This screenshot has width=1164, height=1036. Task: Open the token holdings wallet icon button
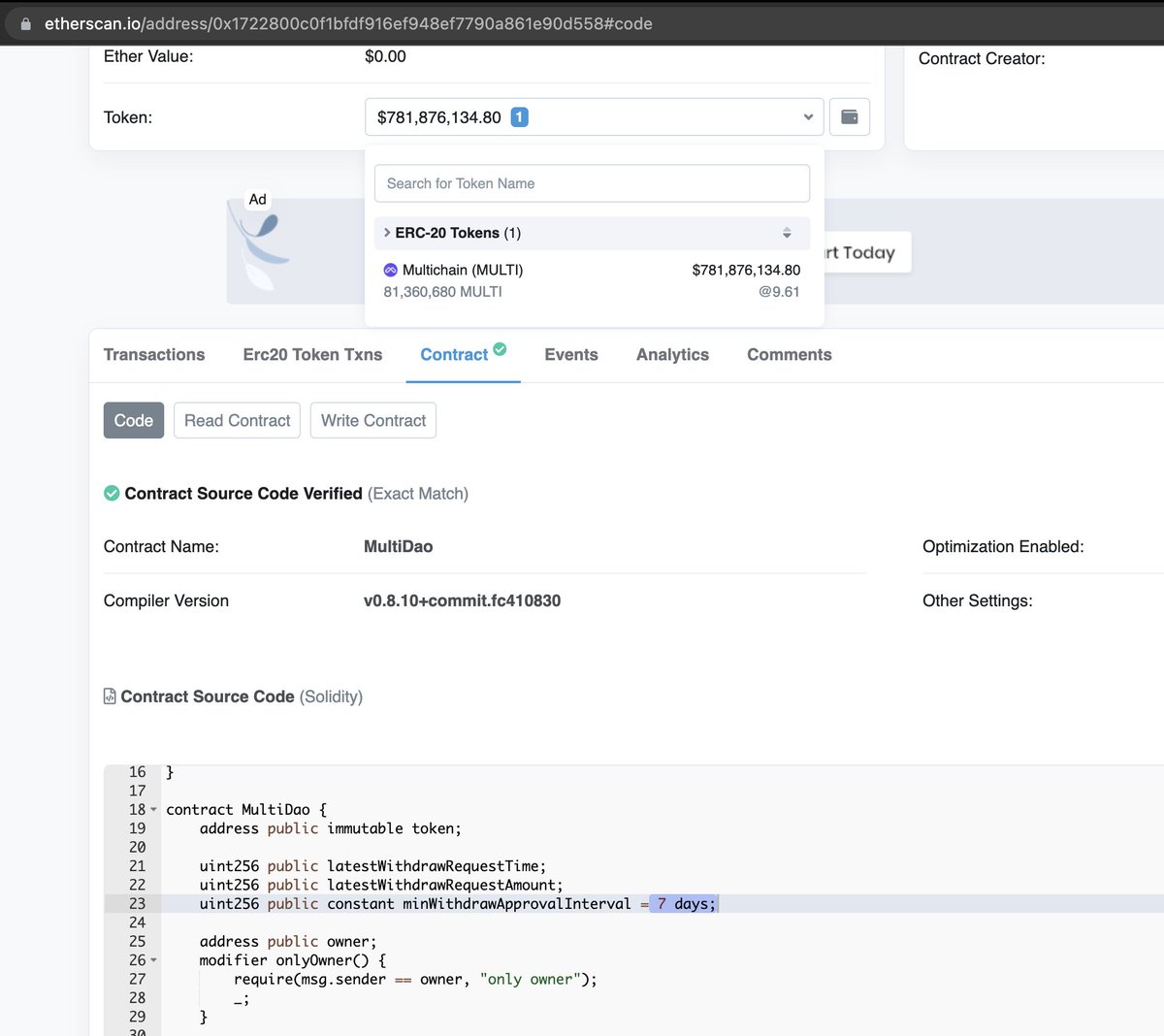(850, 116)
